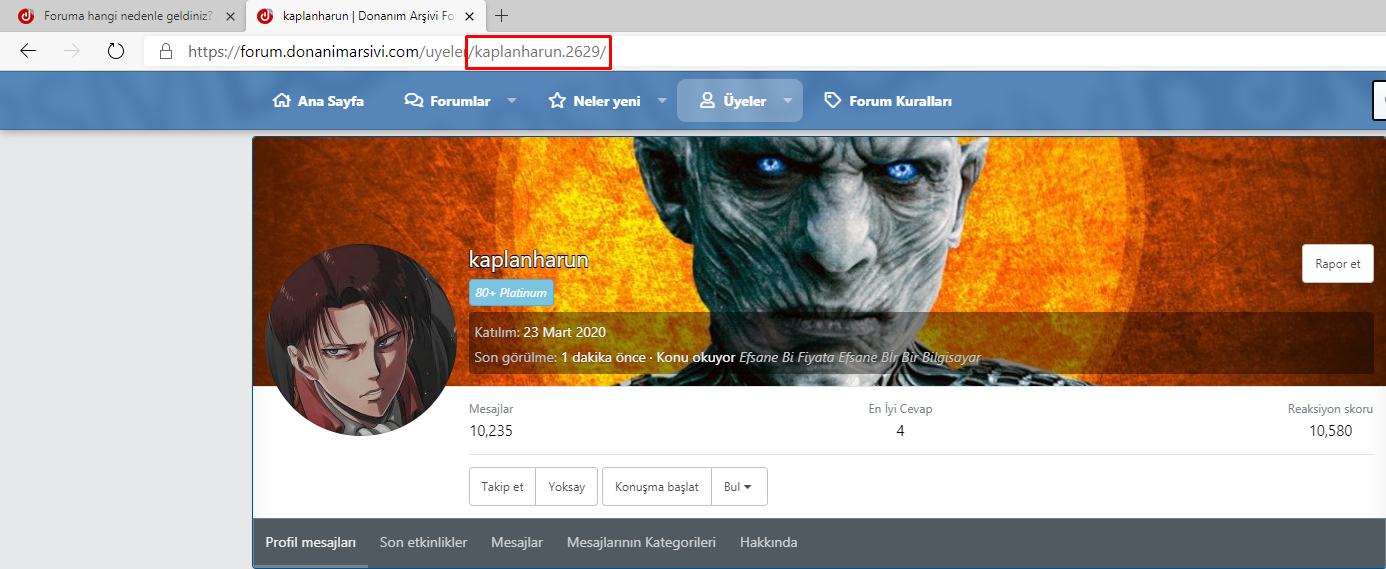Open the Bul dropdown
Image resolution: width=1386 pixels, height=569 pixels.
coord(739,487)
